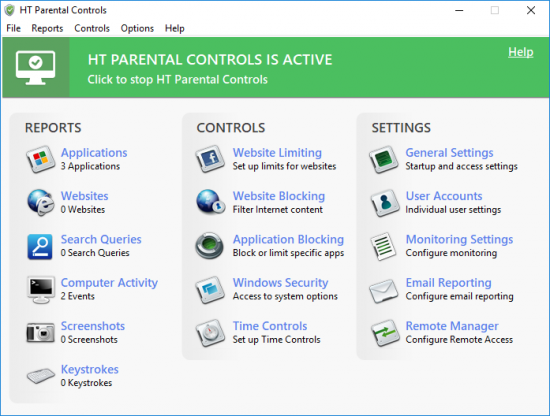Click the Keystrokes keyboard icon
This screenshot has width=550, height=416.
pos(41,376)
